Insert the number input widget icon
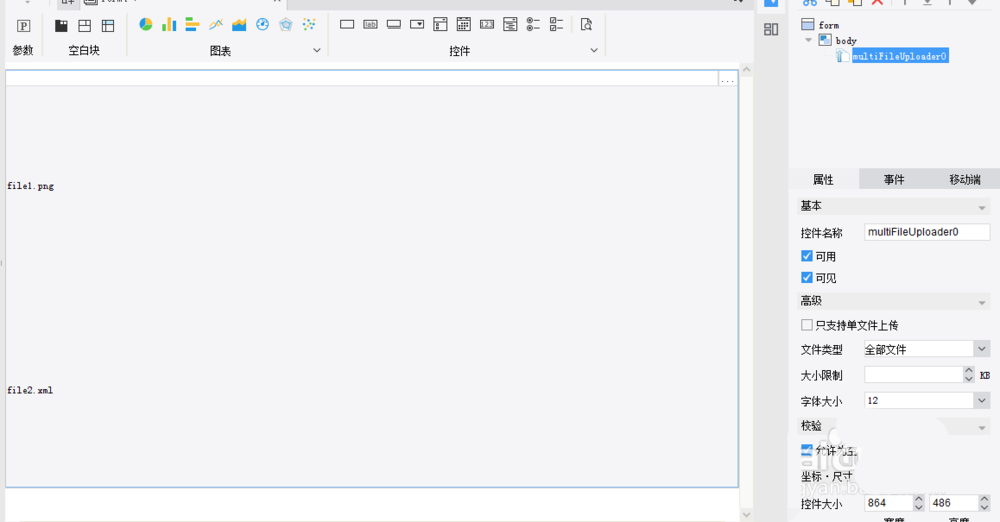 [x=487, y=24]
